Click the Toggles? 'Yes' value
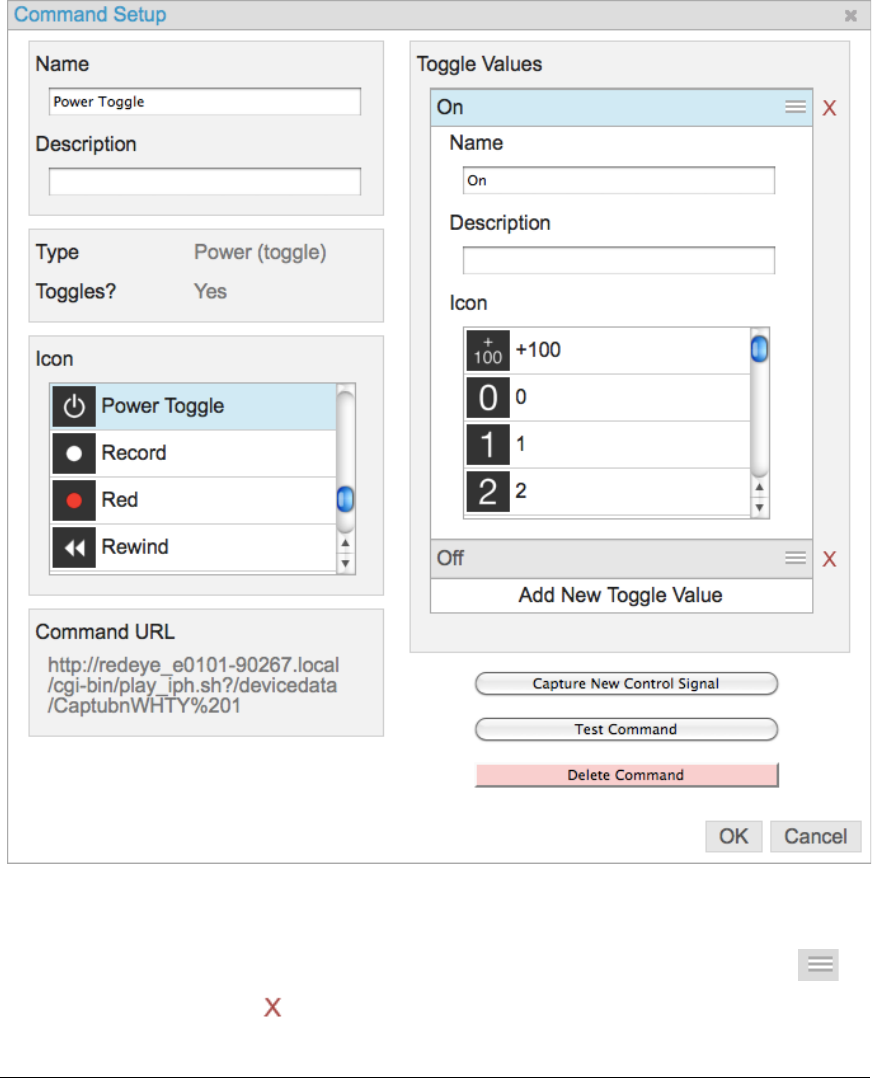 tap(210, 292)
